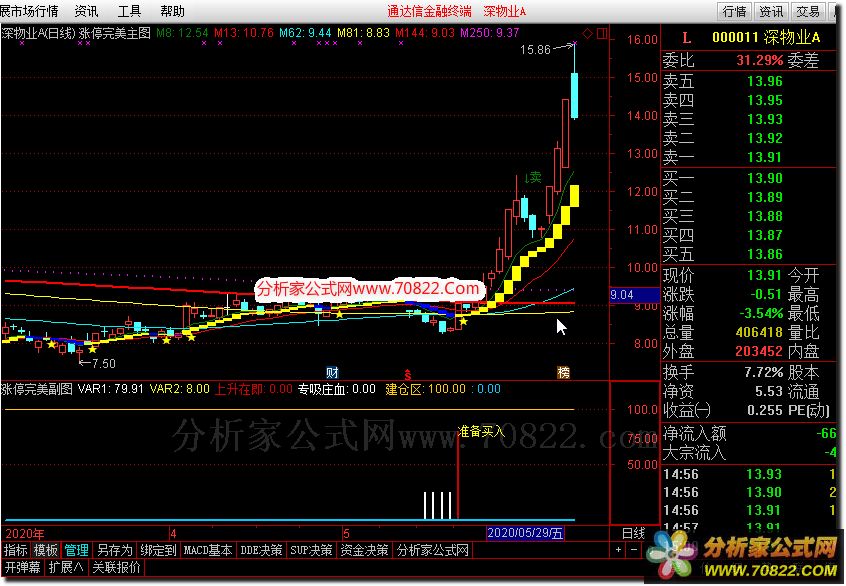
Task: Click the diamond icon above the chart
Action: coord(588,33)
